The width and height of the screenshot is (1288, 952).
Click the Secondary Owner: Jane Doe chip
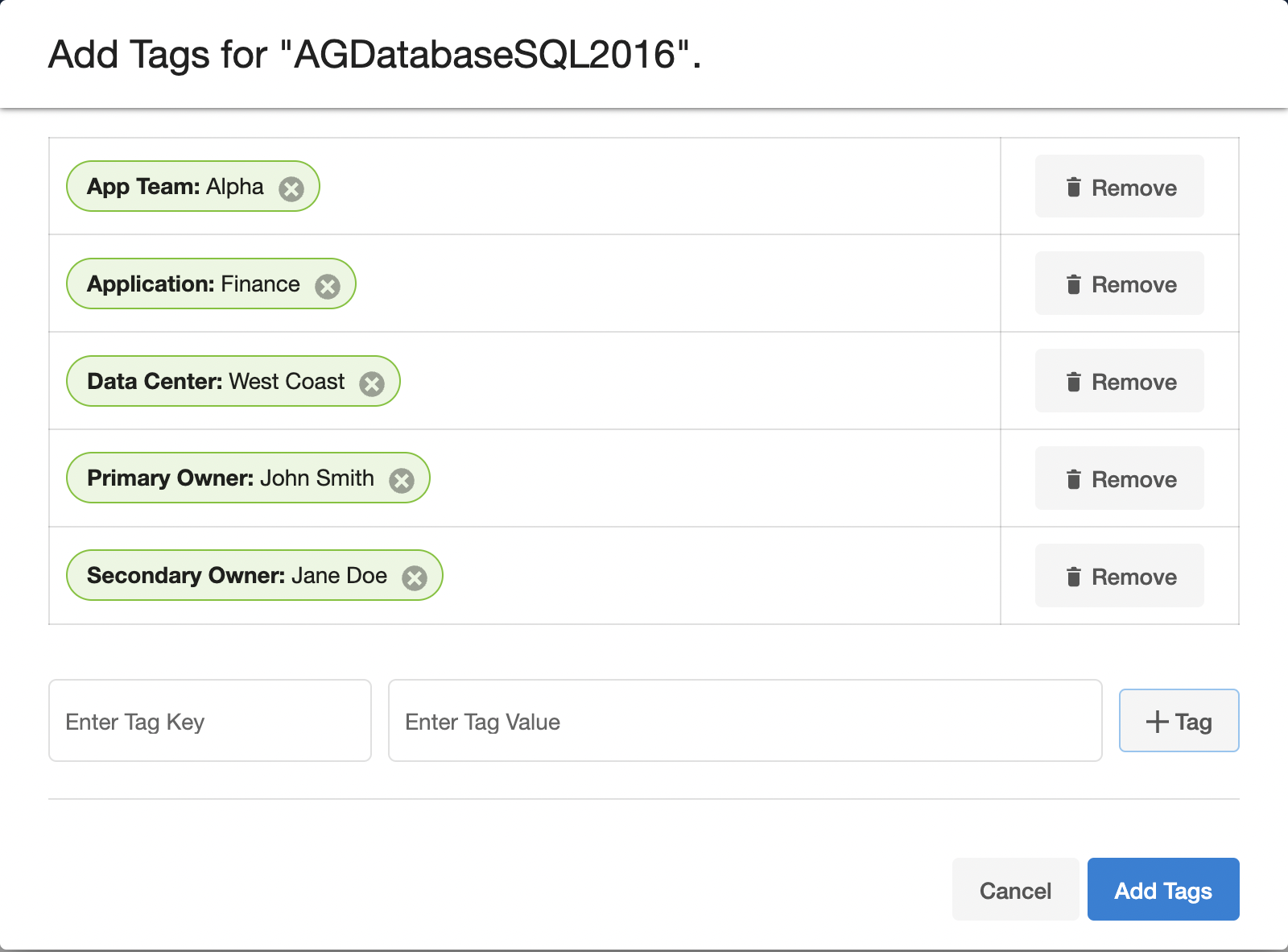[x=237, y=576]
